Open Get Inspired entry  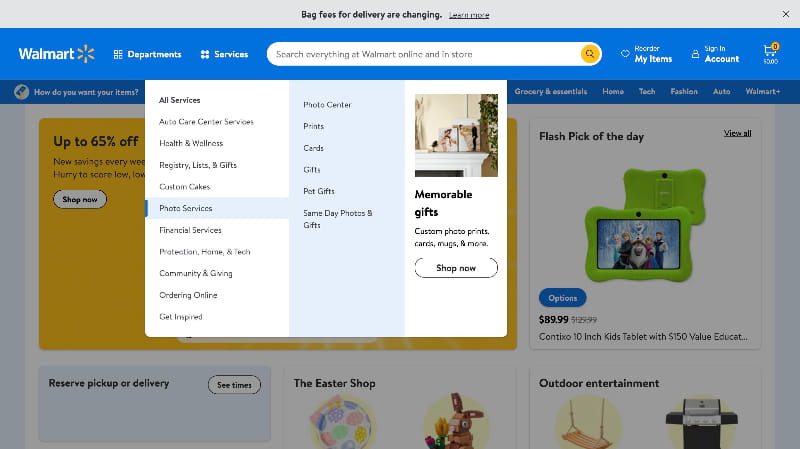(x=181, y=317)
